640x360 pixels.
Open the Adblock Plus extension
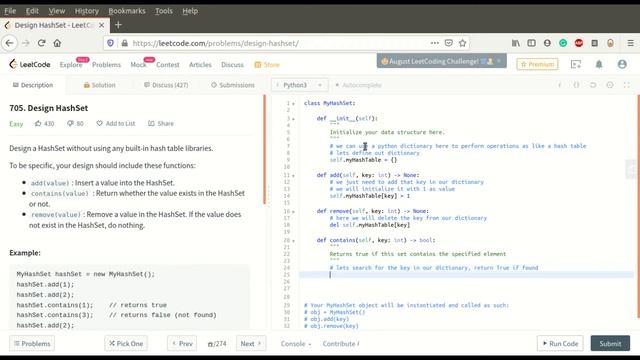point(579,43)
